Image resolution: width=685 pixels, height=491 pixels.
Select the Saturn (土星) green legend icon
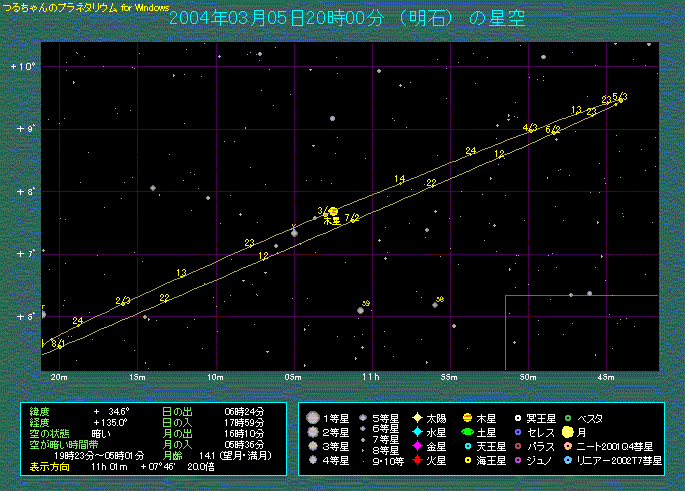(x=467, y=432)
